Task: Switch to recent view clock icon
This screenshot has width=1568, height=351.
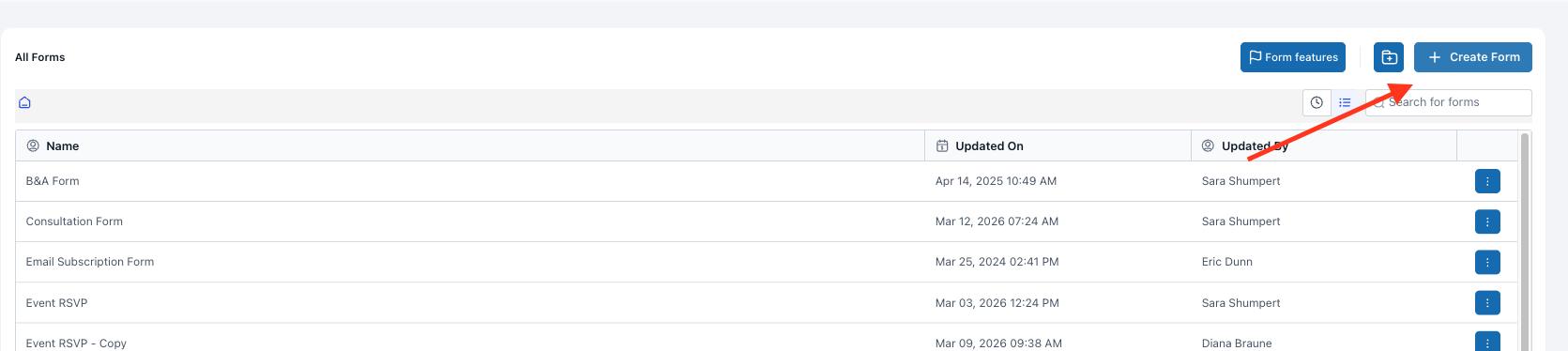Action: click(1317, 102)
